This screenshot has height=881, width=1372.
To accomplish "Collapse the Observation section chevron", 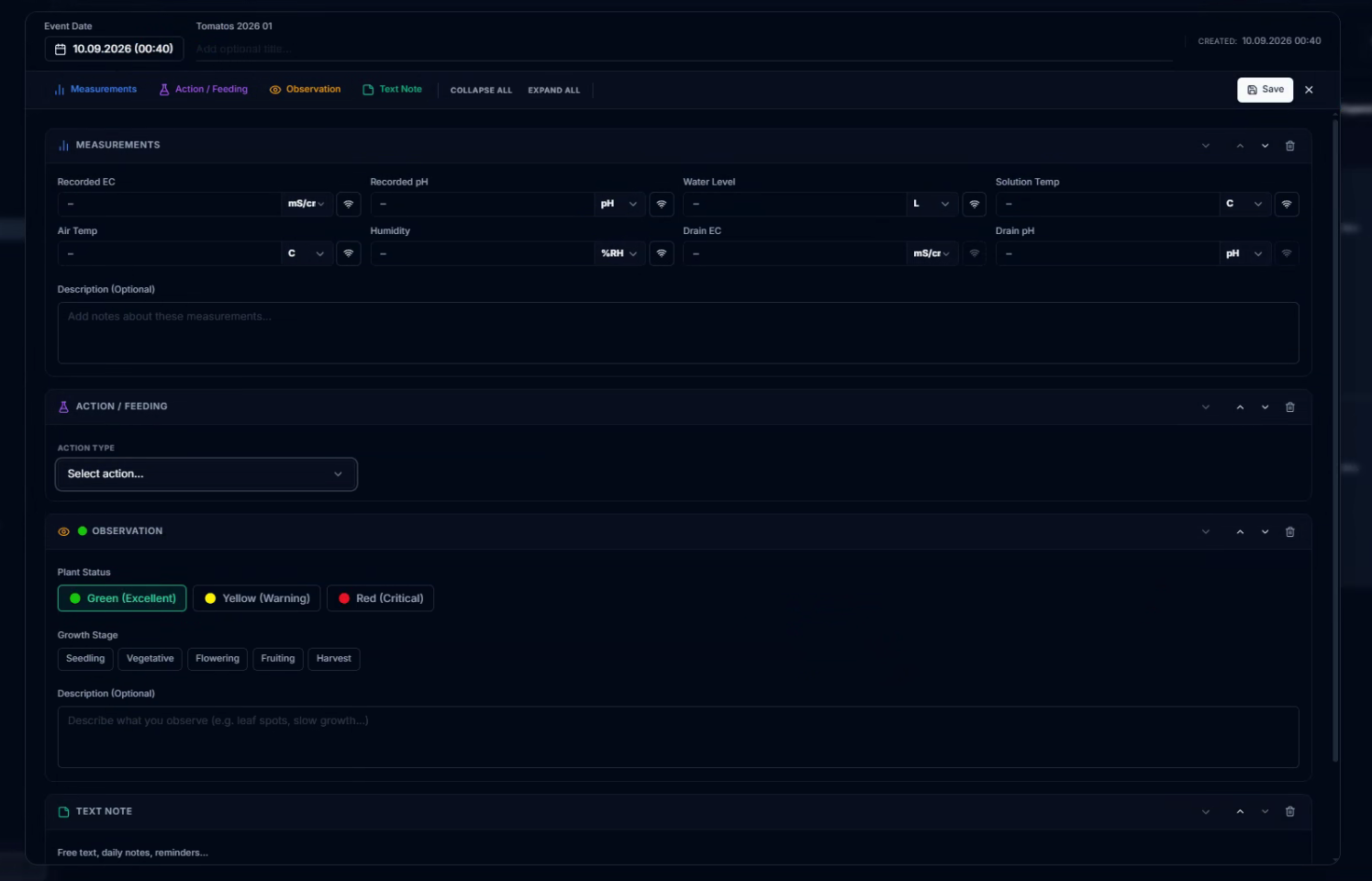I will coord(1206,532).
